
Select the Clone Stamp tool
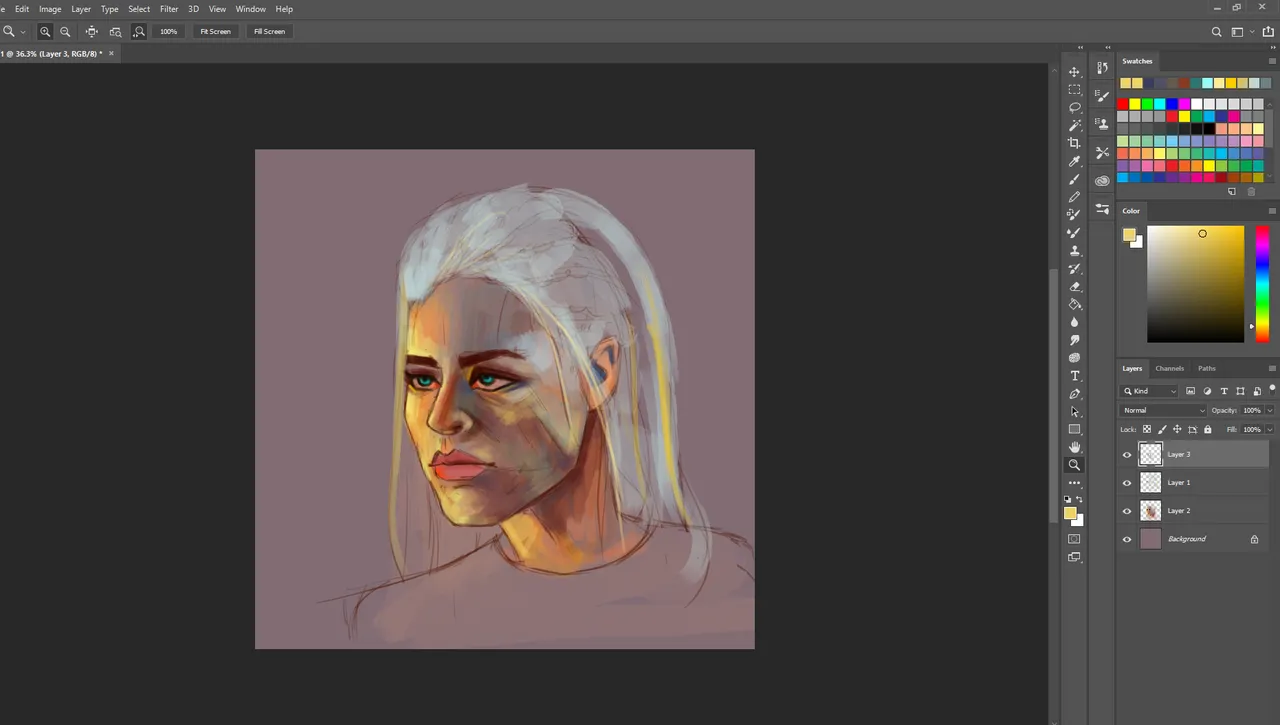pos(1075,251)
